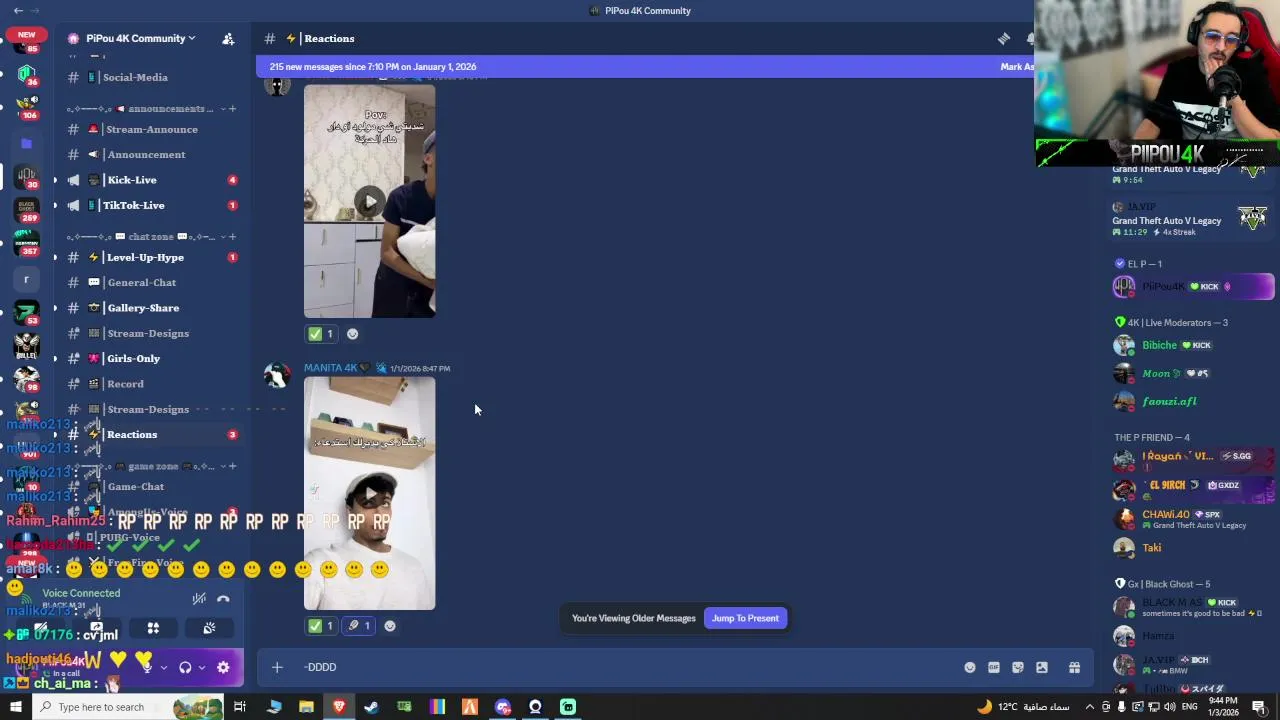Disconnect from voice call
This screenshot has width=1280, height=720.
[223, 599]
